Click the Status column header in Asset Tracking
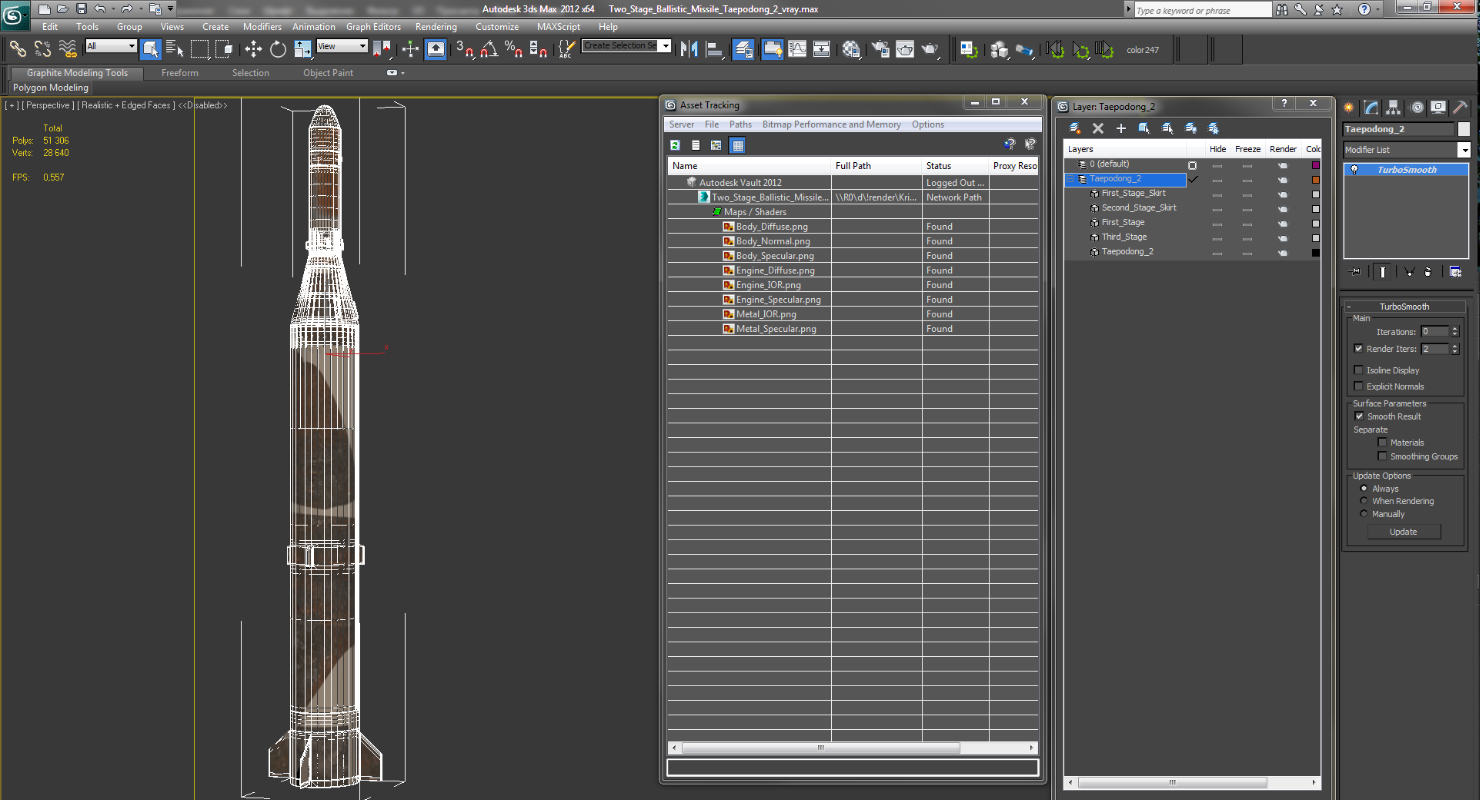Screen dimensions: 1480x800 coord(955,166)
